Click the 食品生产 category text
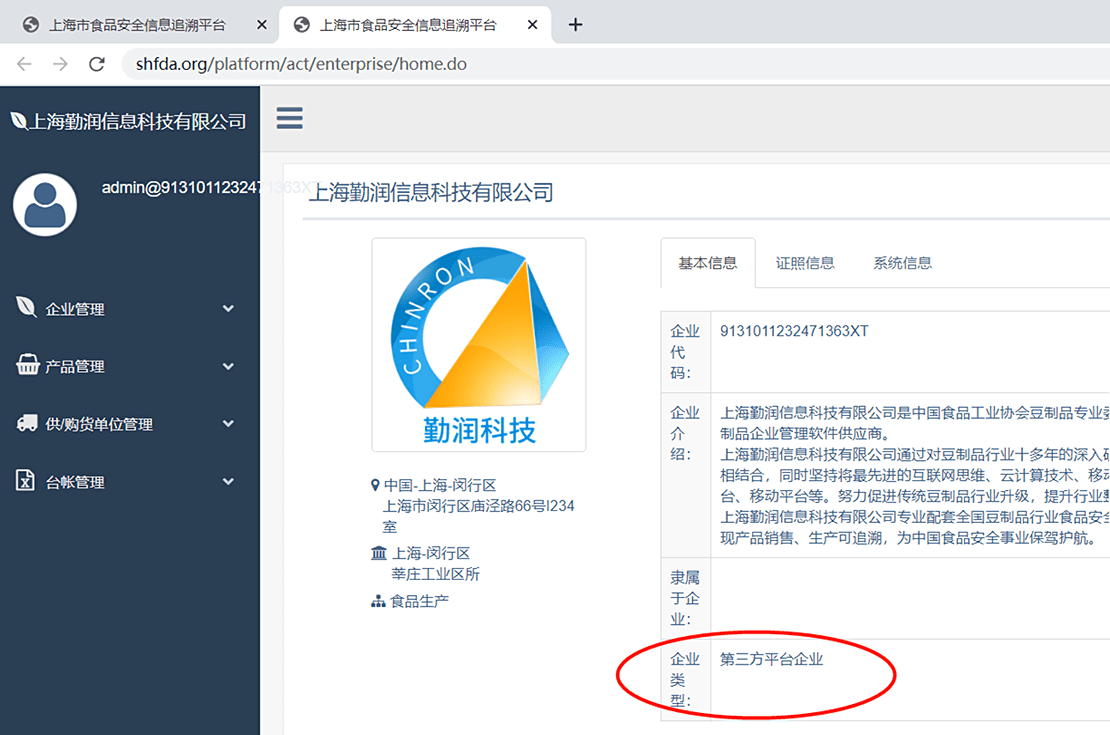This screenshot has width=1110, height=735. [419, 601]
